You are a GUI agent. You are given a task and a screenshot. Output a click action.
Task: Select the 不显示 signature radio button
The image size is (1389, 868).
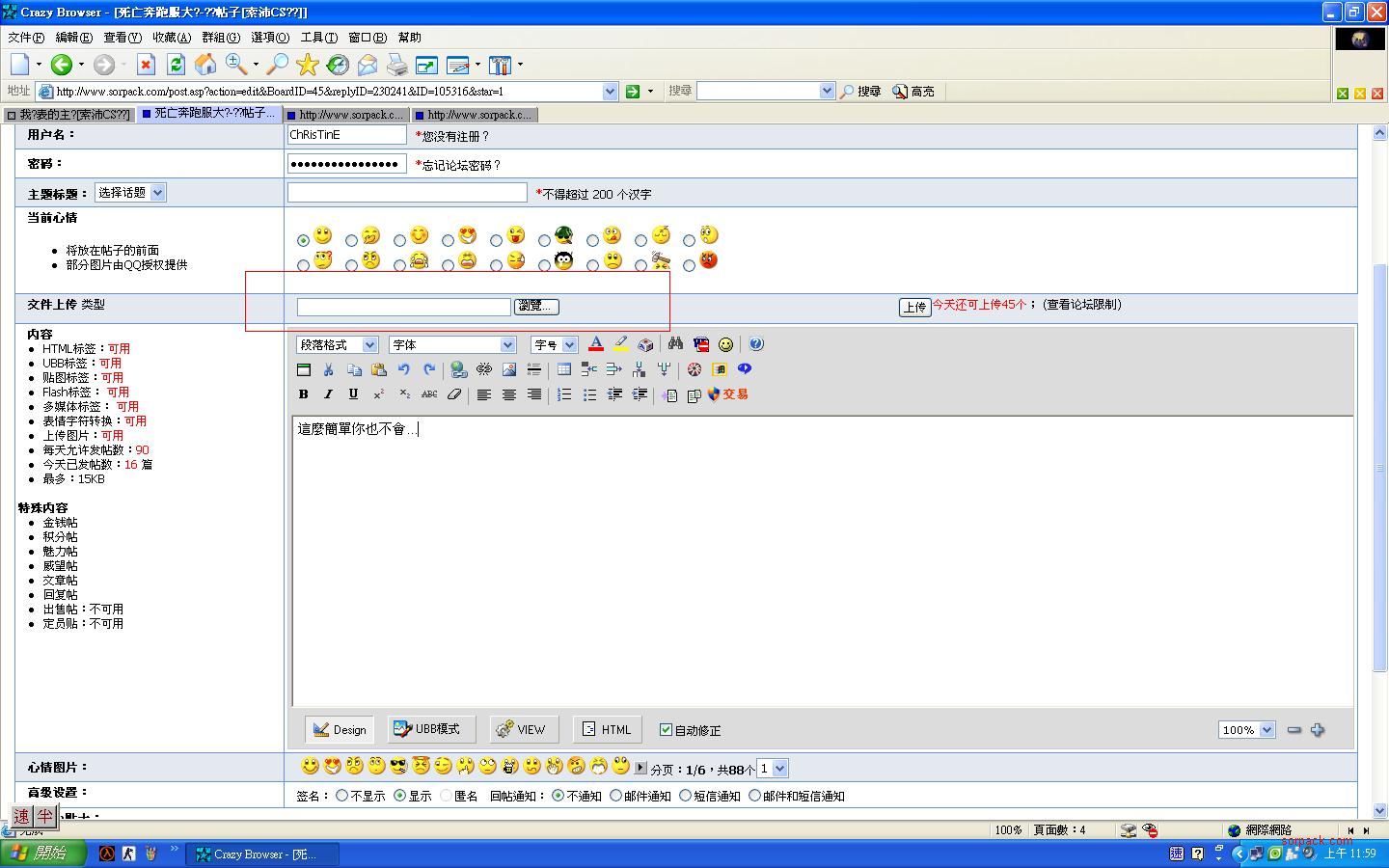341,796
